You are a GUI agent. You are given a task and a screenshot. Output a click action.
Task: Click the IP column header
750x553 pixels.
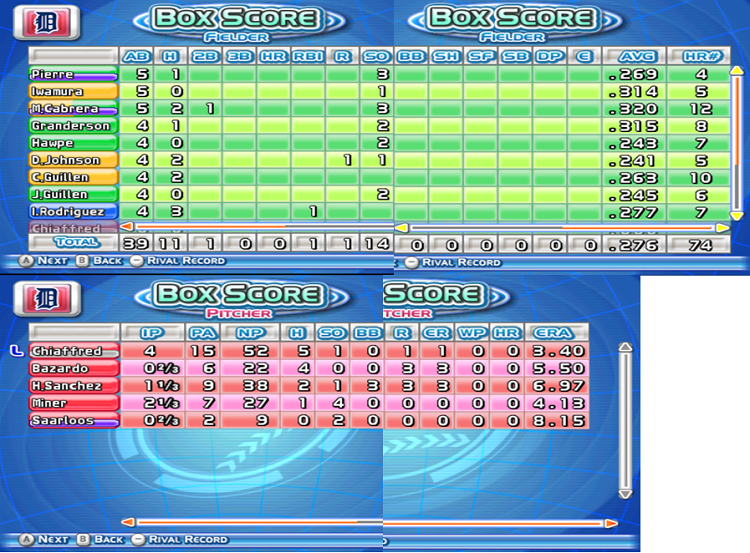(x=153, y=333)
